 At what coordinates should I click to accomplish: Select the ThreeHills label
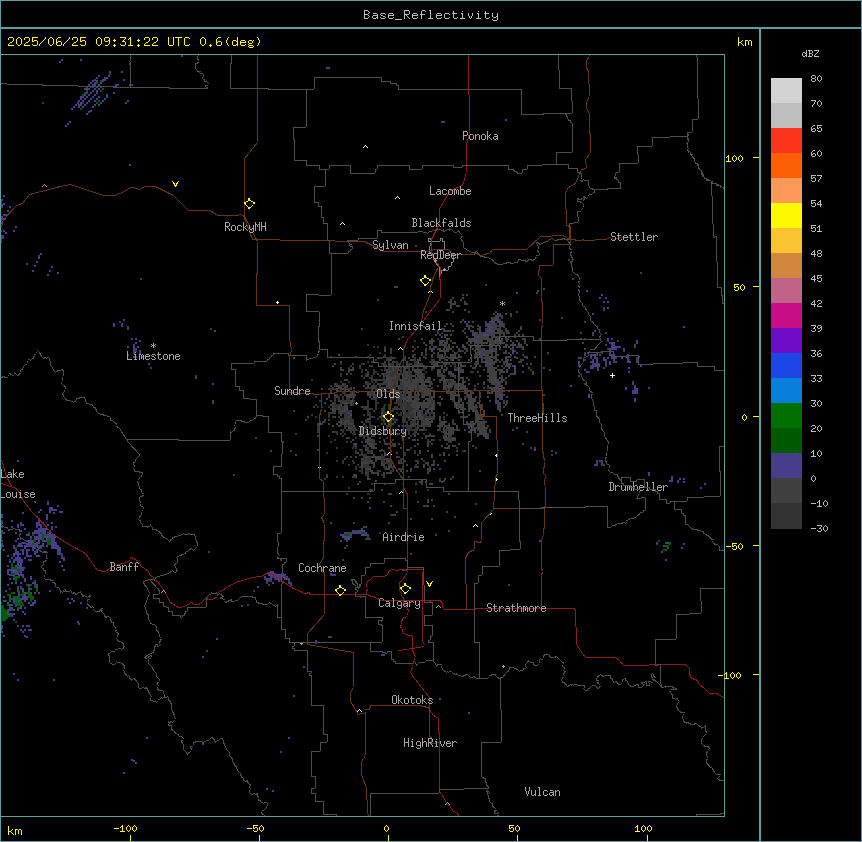(537, 418)
